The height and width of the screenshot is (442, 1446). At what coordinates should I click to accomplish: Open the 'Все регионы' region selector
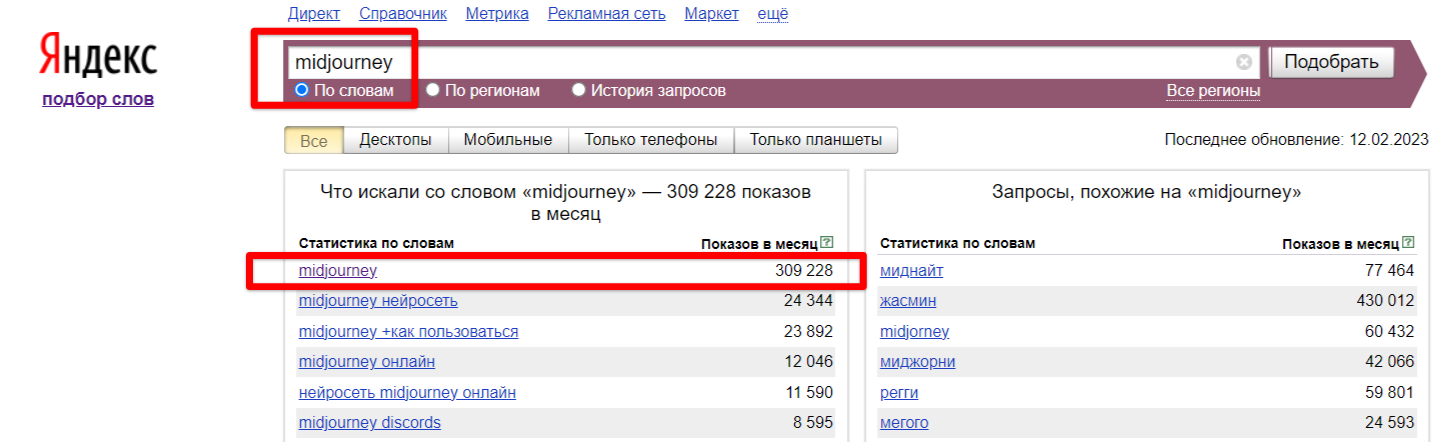tap(1213, 91)
